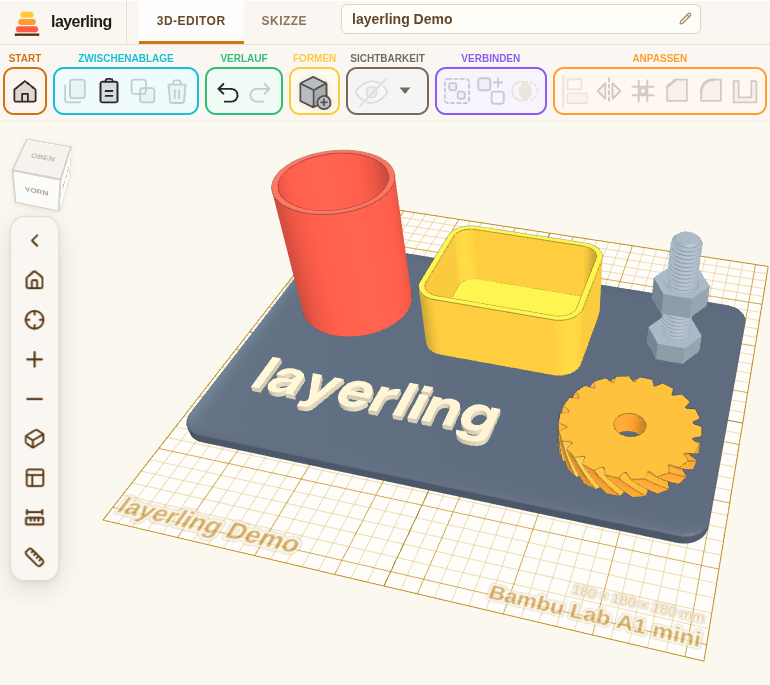Click VORN face of view cube
The height and width of the screenshot is (685, 770).
37,191
